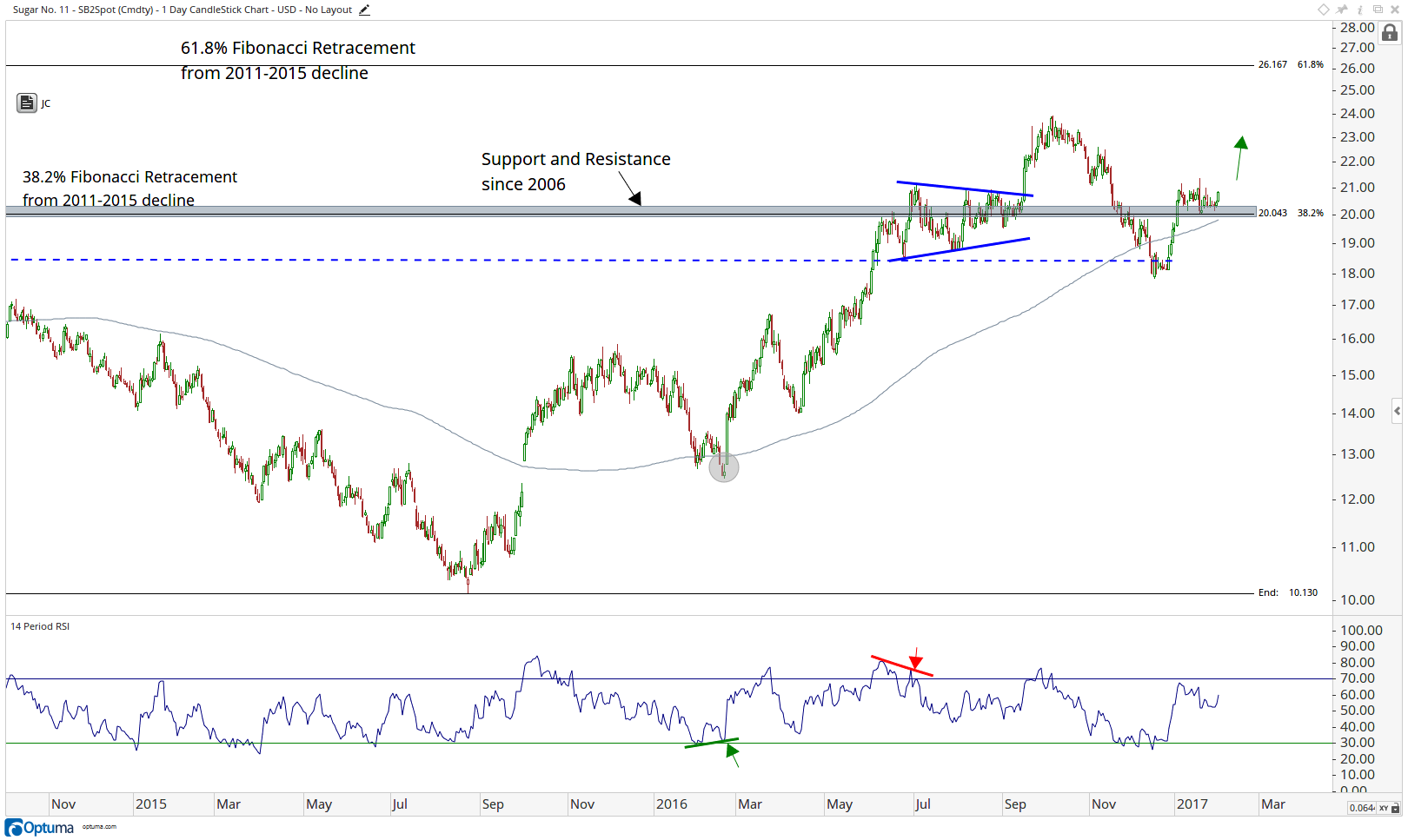Screen dimensions: 1408x840
Task: Select the '14 Period RSI' label
Action: tap(40, 626)
